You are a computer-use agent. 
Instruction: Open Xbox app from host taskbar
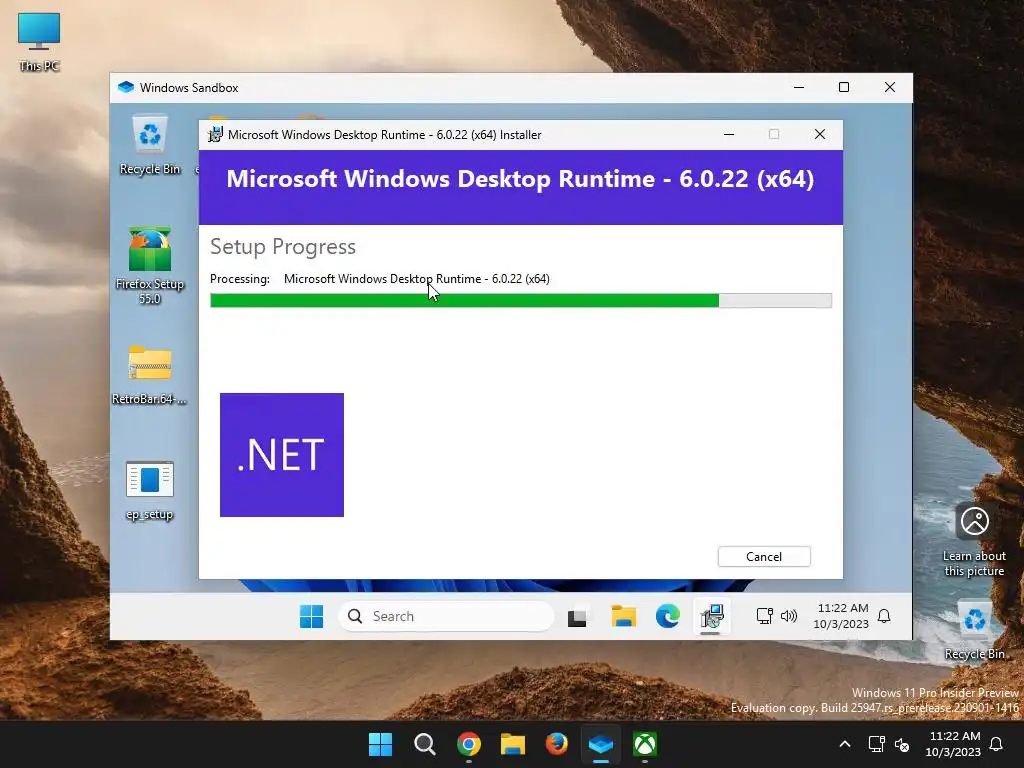[x=645, y=744]
